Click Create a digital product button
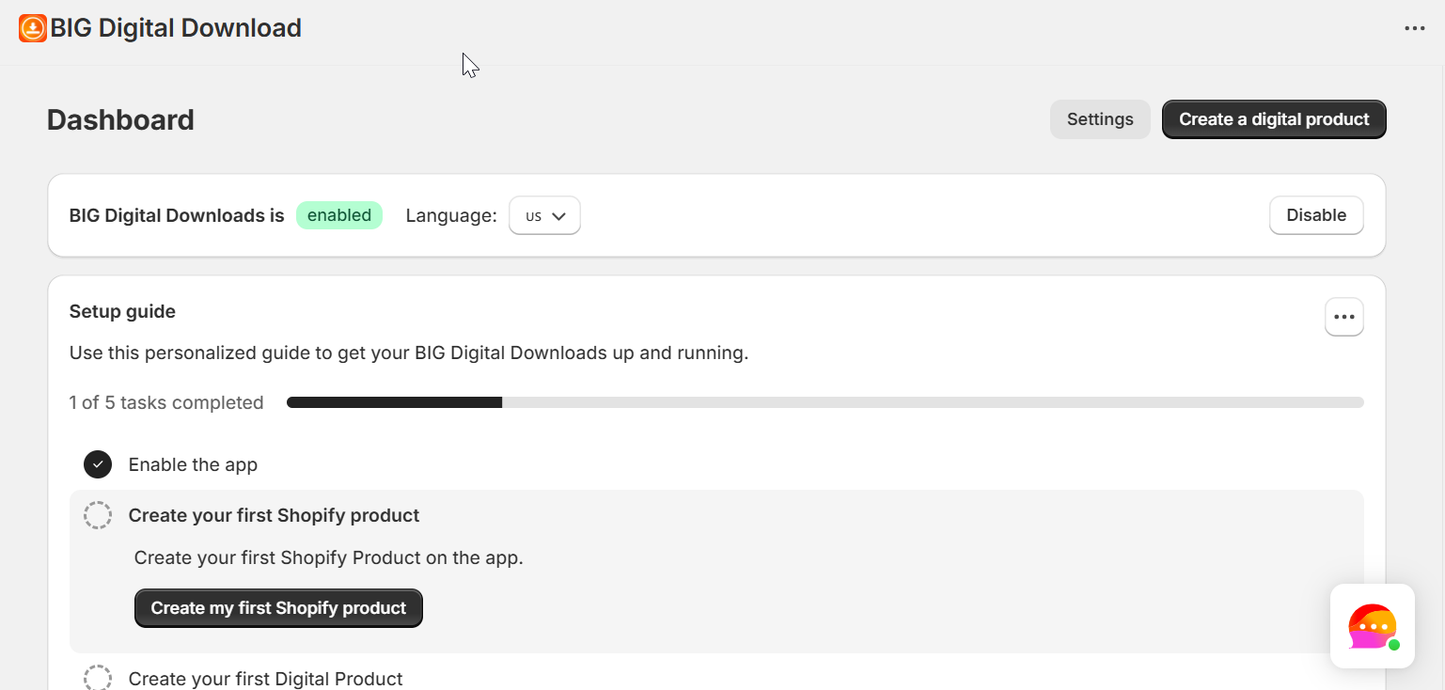The image size is (1445, 690). [x=1273, y=119]
